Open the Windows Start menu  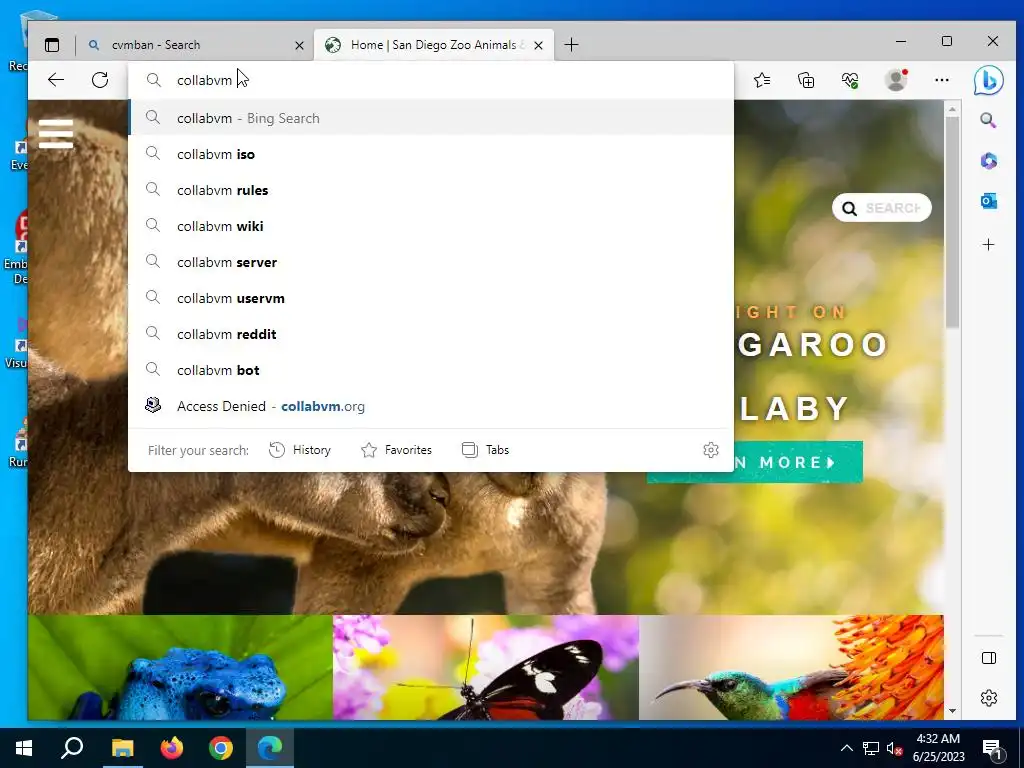(x=24, y=748)
